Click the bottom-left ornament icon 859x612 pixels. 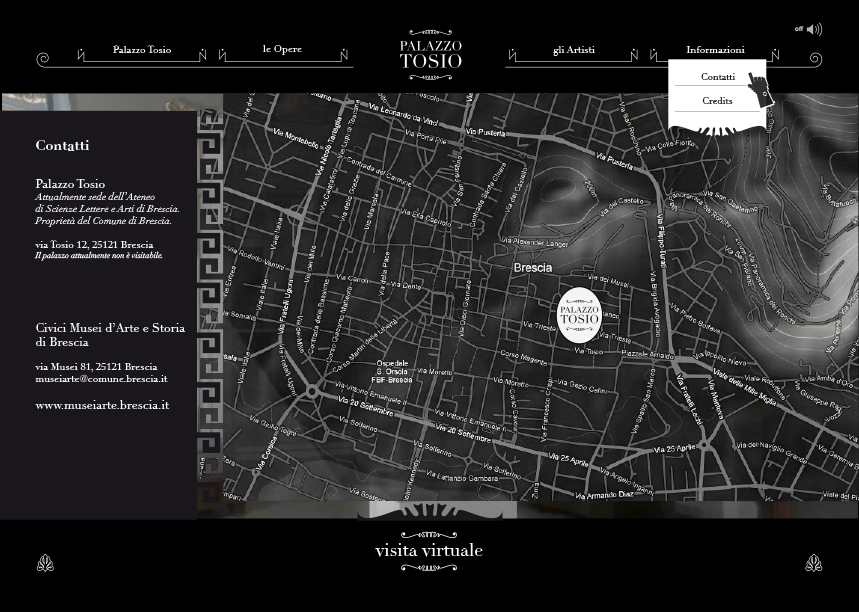point(45,563)
